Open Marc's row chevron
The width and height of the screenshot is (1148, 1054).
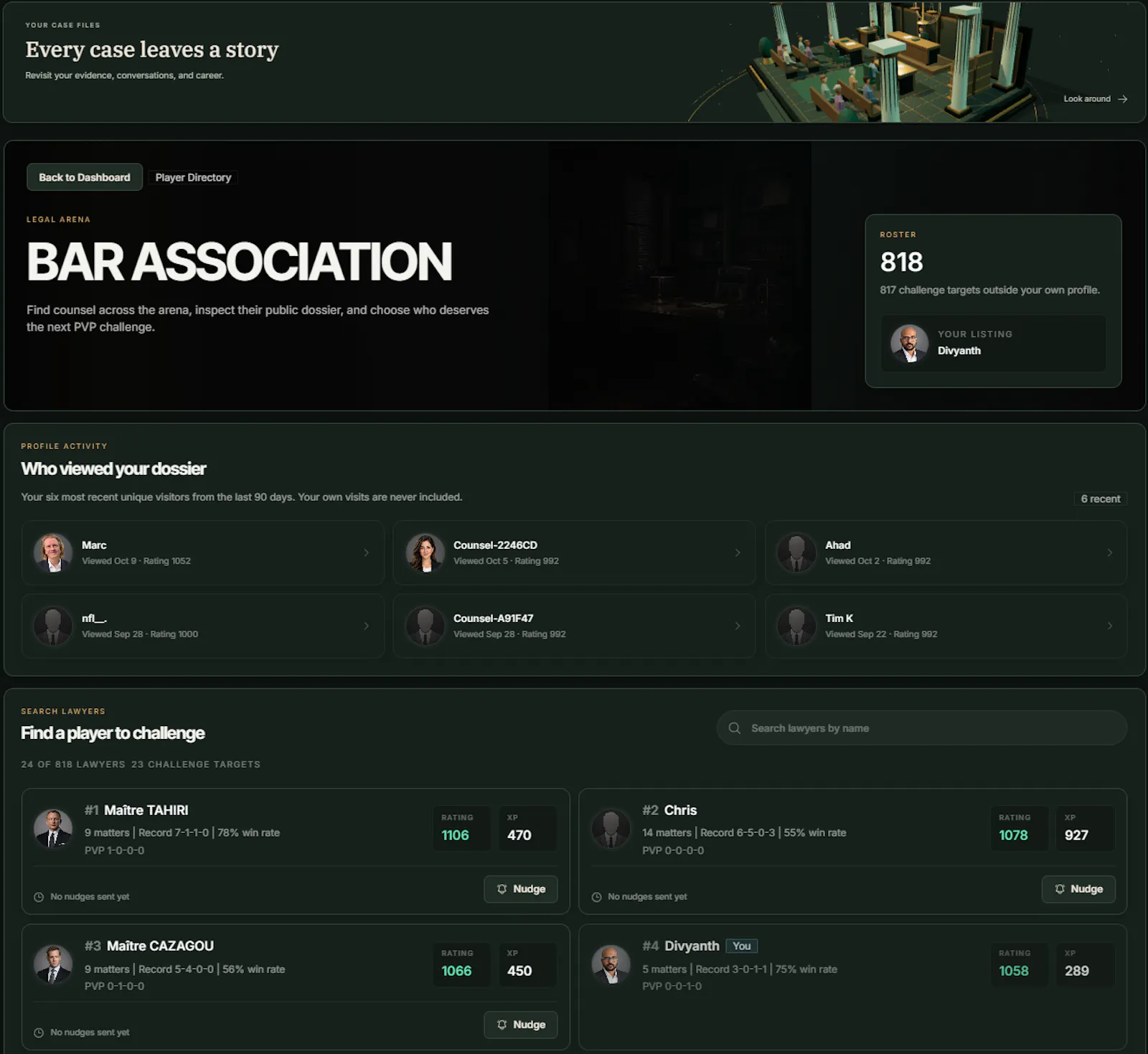[366, 552]
